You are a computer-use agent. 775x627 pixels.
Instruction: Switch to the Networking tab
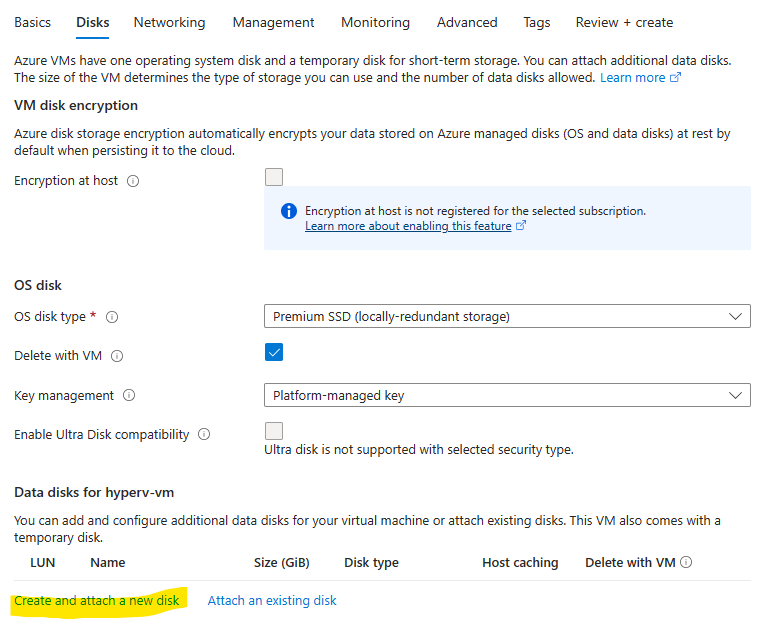coord(169,22)
